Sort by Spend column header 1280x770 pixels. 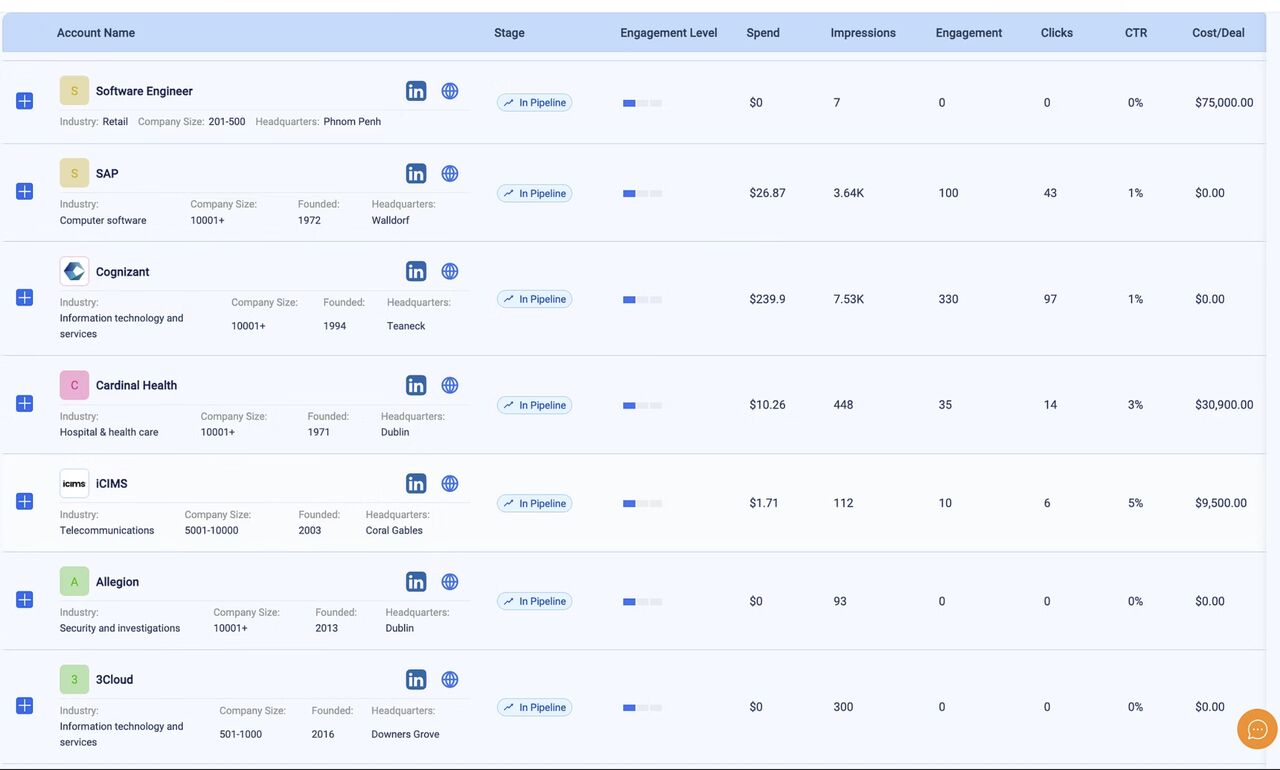(763, 33)
